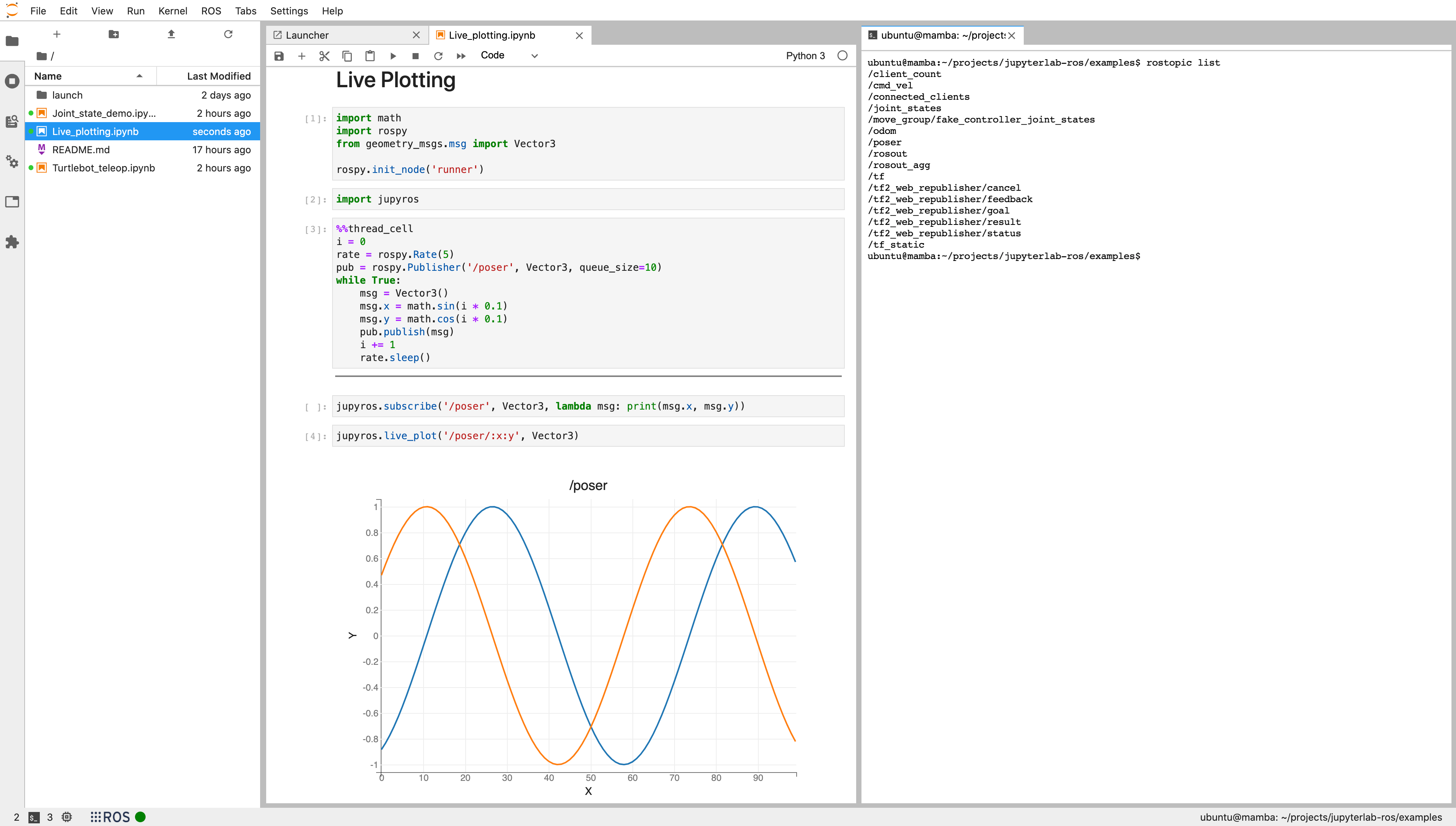1456x826 pixels.
Task: Open the Commands palette sidebar icon
Action: [x=12, y=121]
